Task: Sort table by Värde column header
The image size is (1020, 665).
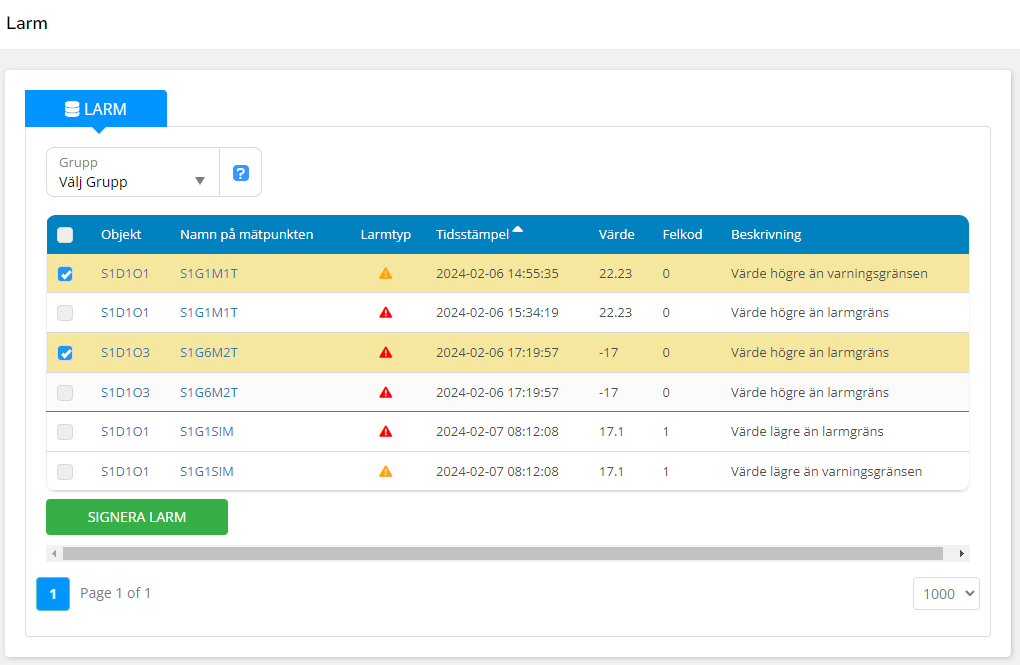Action: [616, 235]
